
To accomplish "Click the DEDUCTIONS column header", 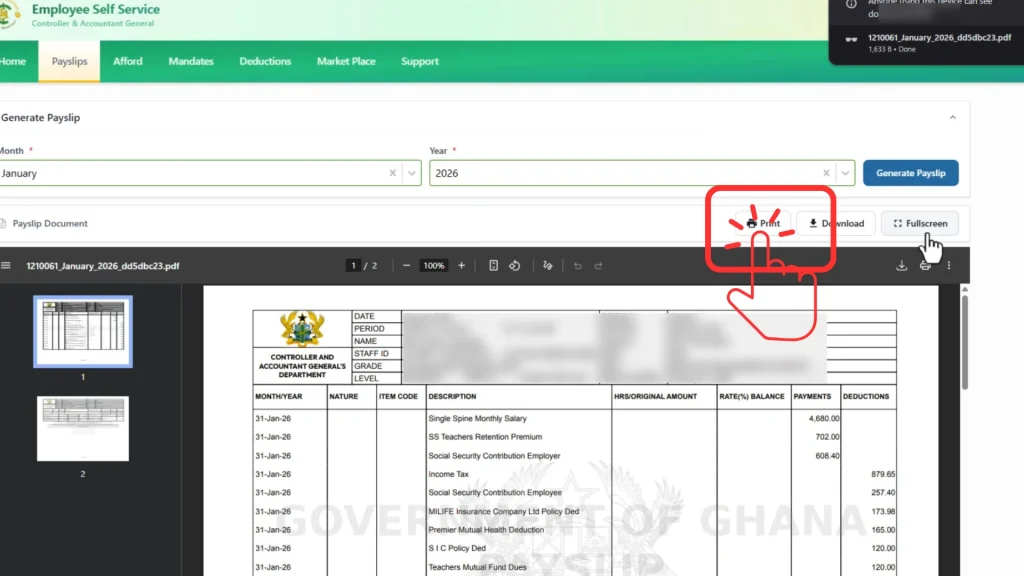I will click(866, 396).
